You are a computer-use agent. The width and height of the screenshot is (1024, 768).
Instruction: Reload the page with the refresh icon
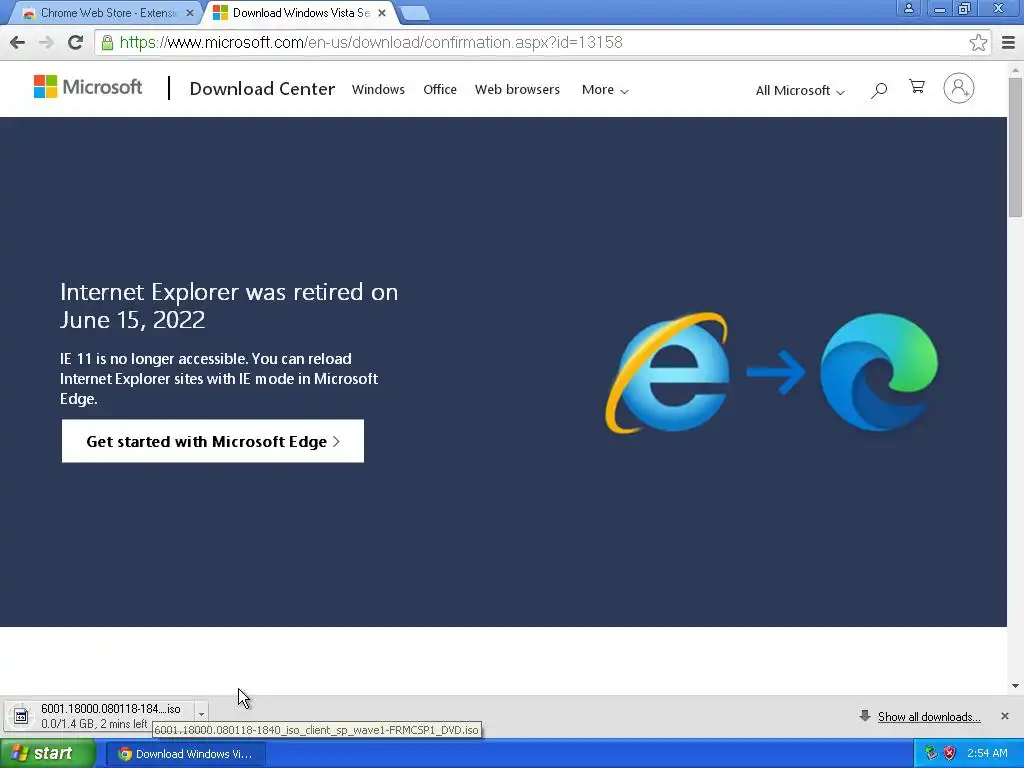point(75,42)
